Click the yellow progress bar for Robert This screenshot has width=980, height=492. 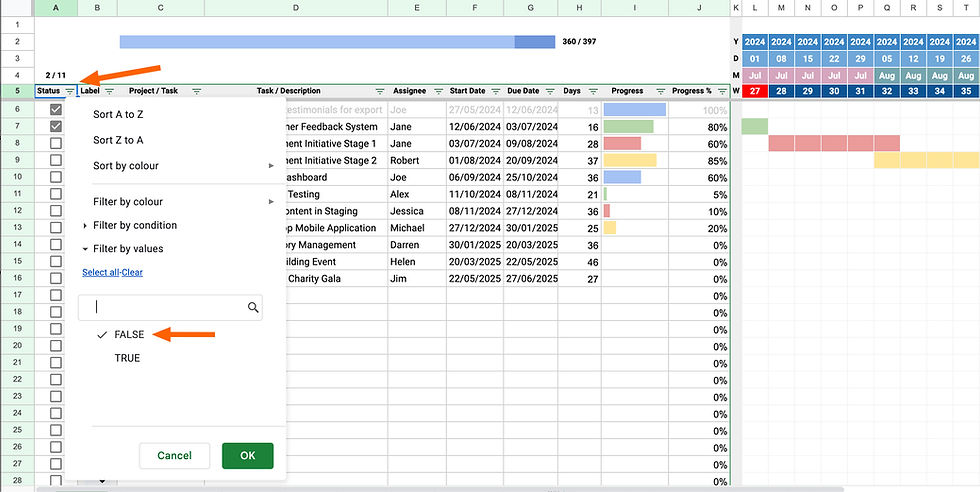[630, 160]
